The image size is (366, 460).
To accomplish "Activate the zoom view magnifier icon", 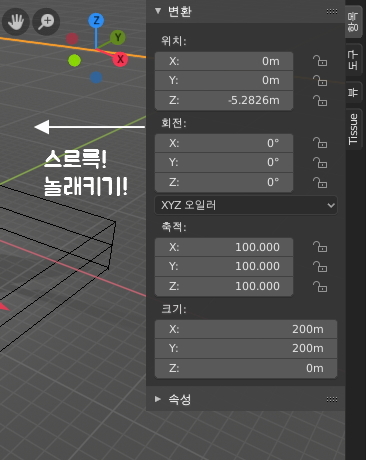I will (x=46, y=22).
